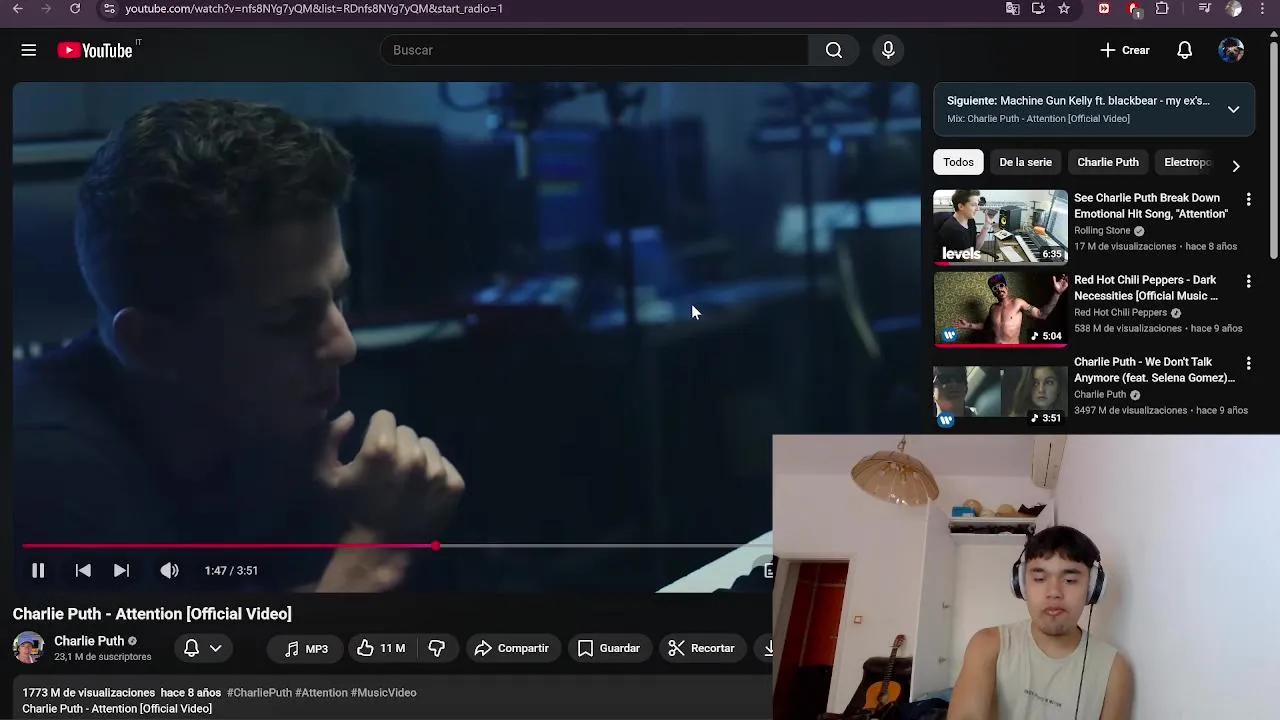Open the Charlie Puth channel avatar
The width and height of the screenshot is (1280, 720).
[28, 648]
